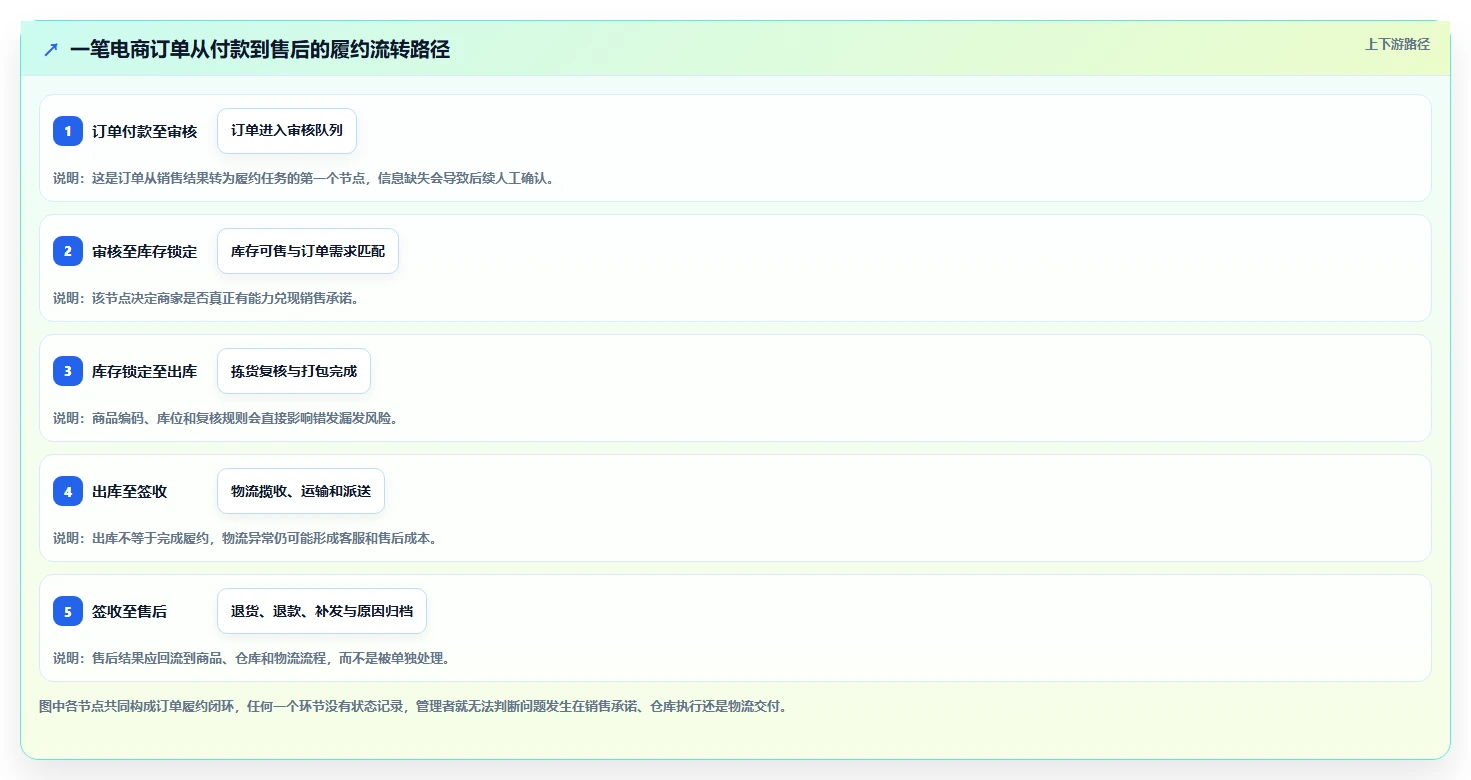Click the step 3 number badge

(x=68, y=371)
